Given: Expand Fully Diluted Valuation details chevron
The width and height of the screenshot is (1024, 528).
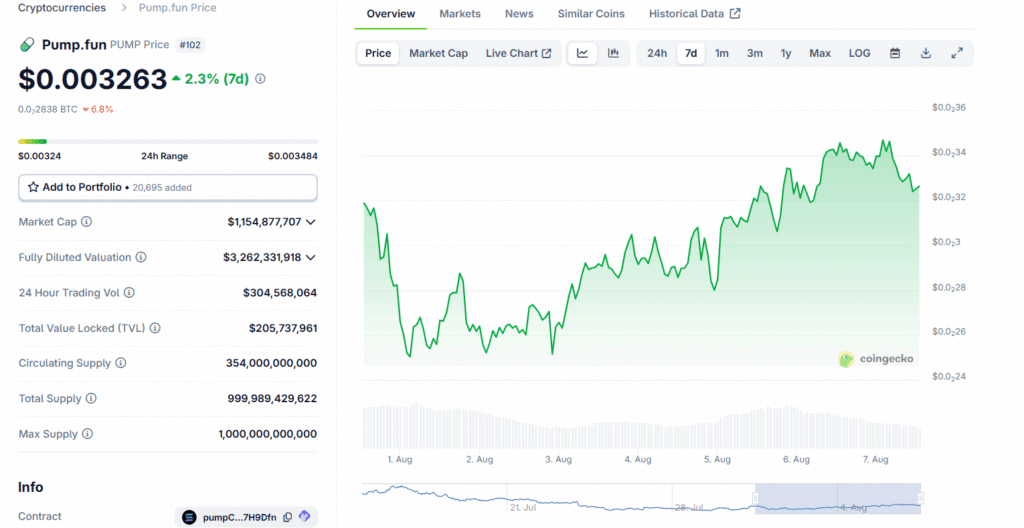Looking at the screenshot, I should [x=311, y=257].
